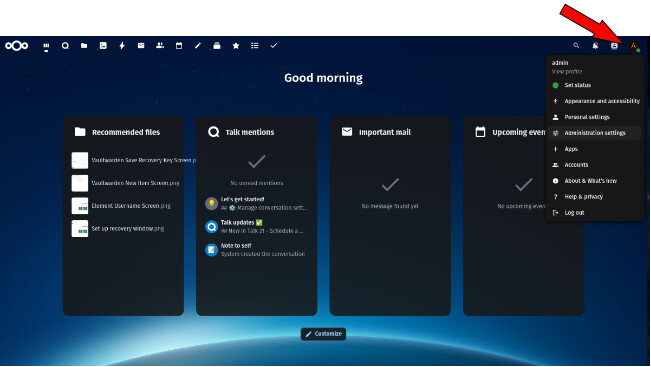Open the Tasks checkmark icon
Image resolution: width=651 pixels, height=367 pixels.
[274, 46]
